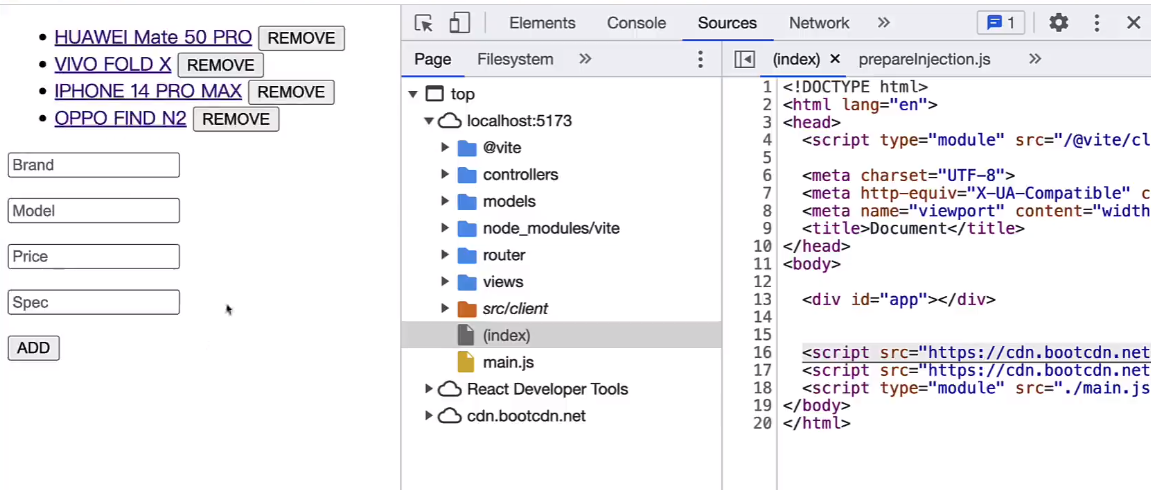The height and width of the screenshot is (490, 1151).
Task: Toggle the device toolbar icon
Action: coord(460,23)
